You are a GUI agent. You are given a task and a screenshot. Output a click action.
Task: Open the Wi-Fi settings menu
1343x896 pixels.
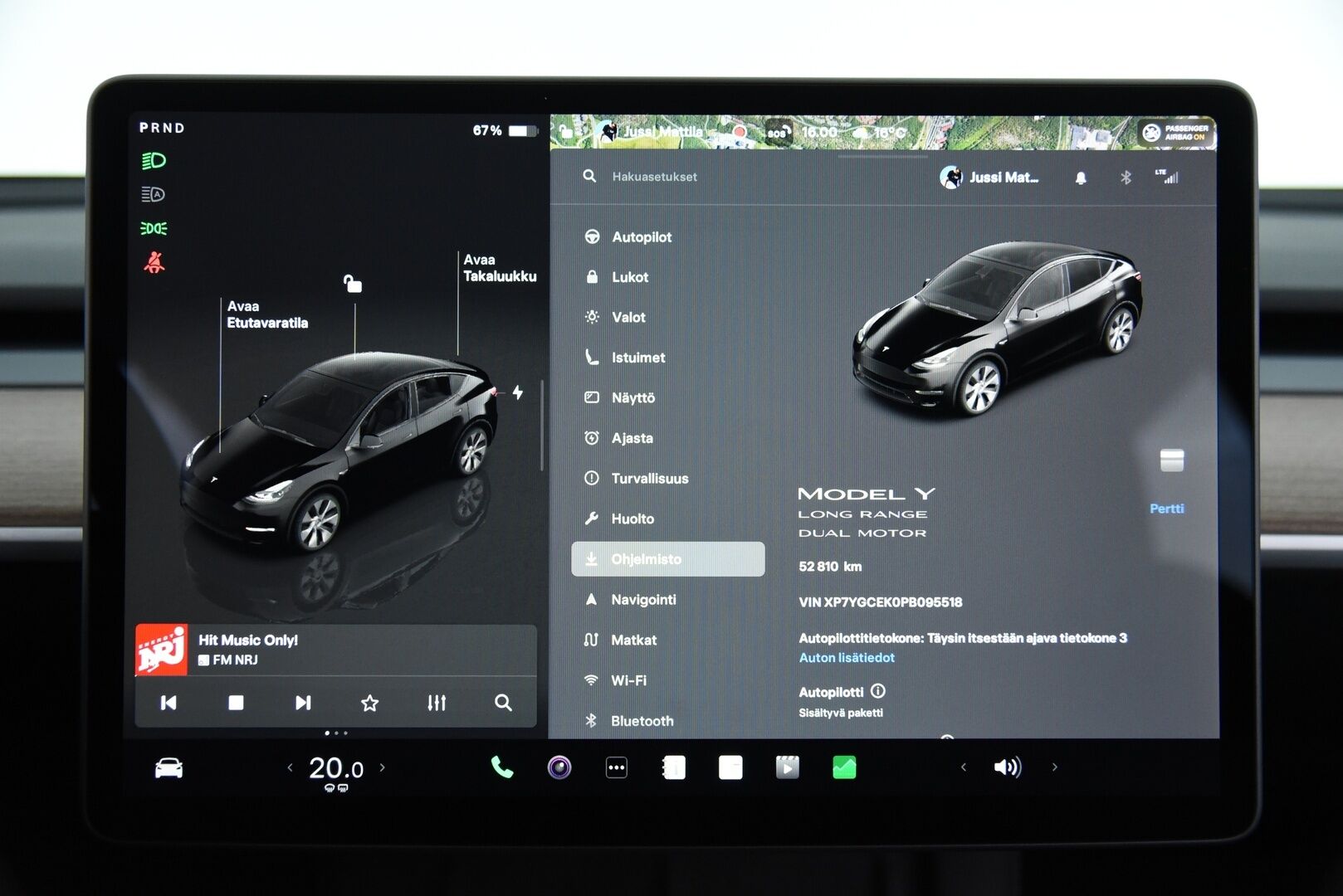[615, 680]
